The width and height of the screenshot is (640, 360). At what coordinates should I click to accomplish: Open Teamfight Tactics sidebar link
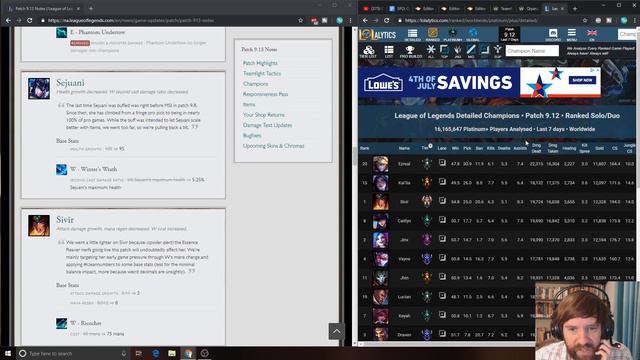tap(262, 73)
